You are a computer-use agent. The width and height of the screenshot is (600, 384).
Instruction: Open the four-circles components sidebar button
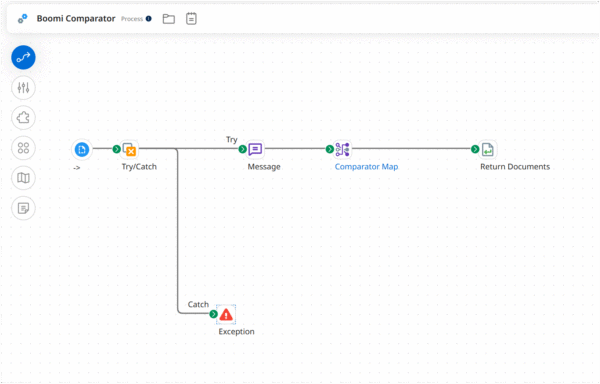[23, 148]
